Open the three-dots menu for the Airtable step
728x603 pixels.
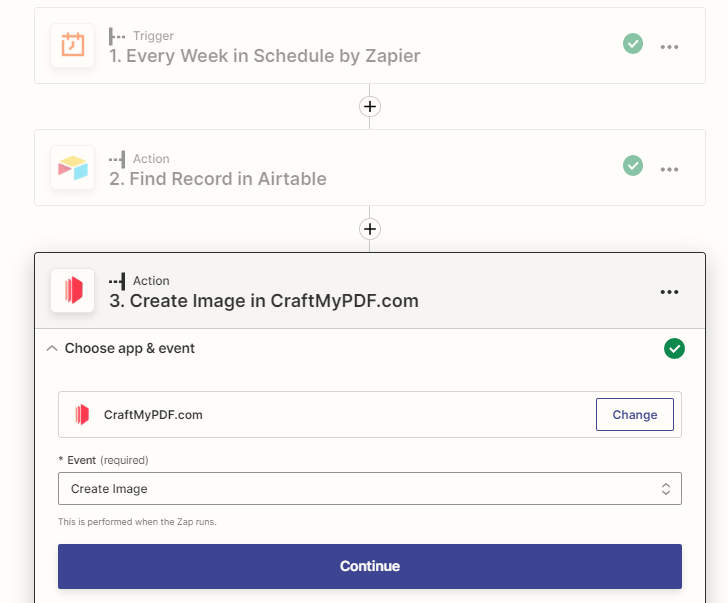click(x=669, y=169)
